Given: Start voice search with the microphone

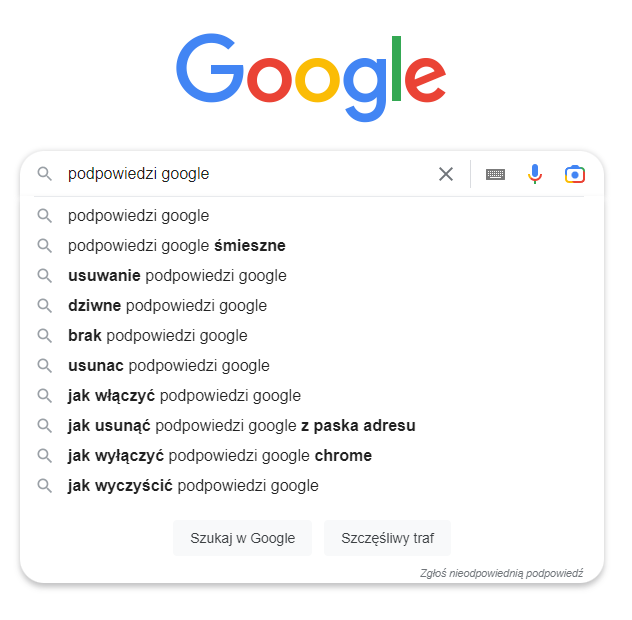Looking at the screenshot, I should (x=535, y=174).
